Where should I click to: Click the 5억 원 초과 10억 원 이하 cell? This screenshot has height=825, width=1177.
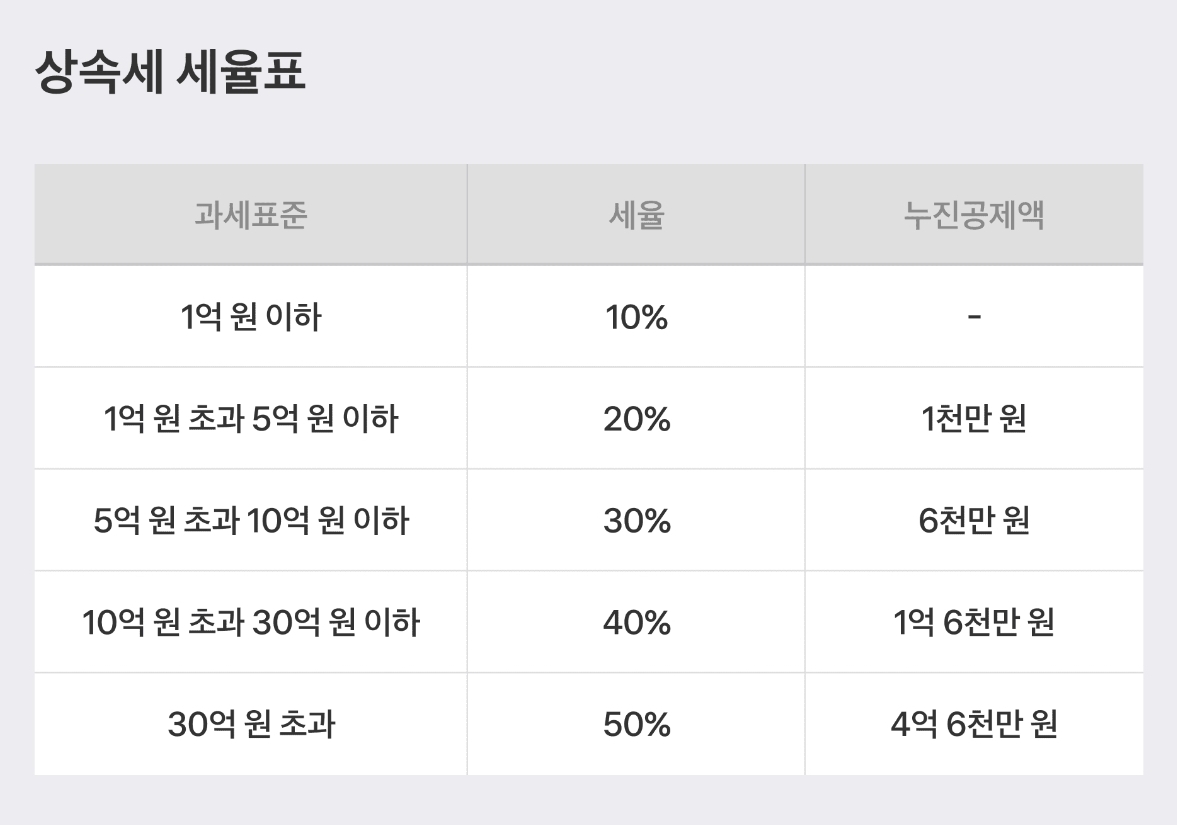coord(250,522)
